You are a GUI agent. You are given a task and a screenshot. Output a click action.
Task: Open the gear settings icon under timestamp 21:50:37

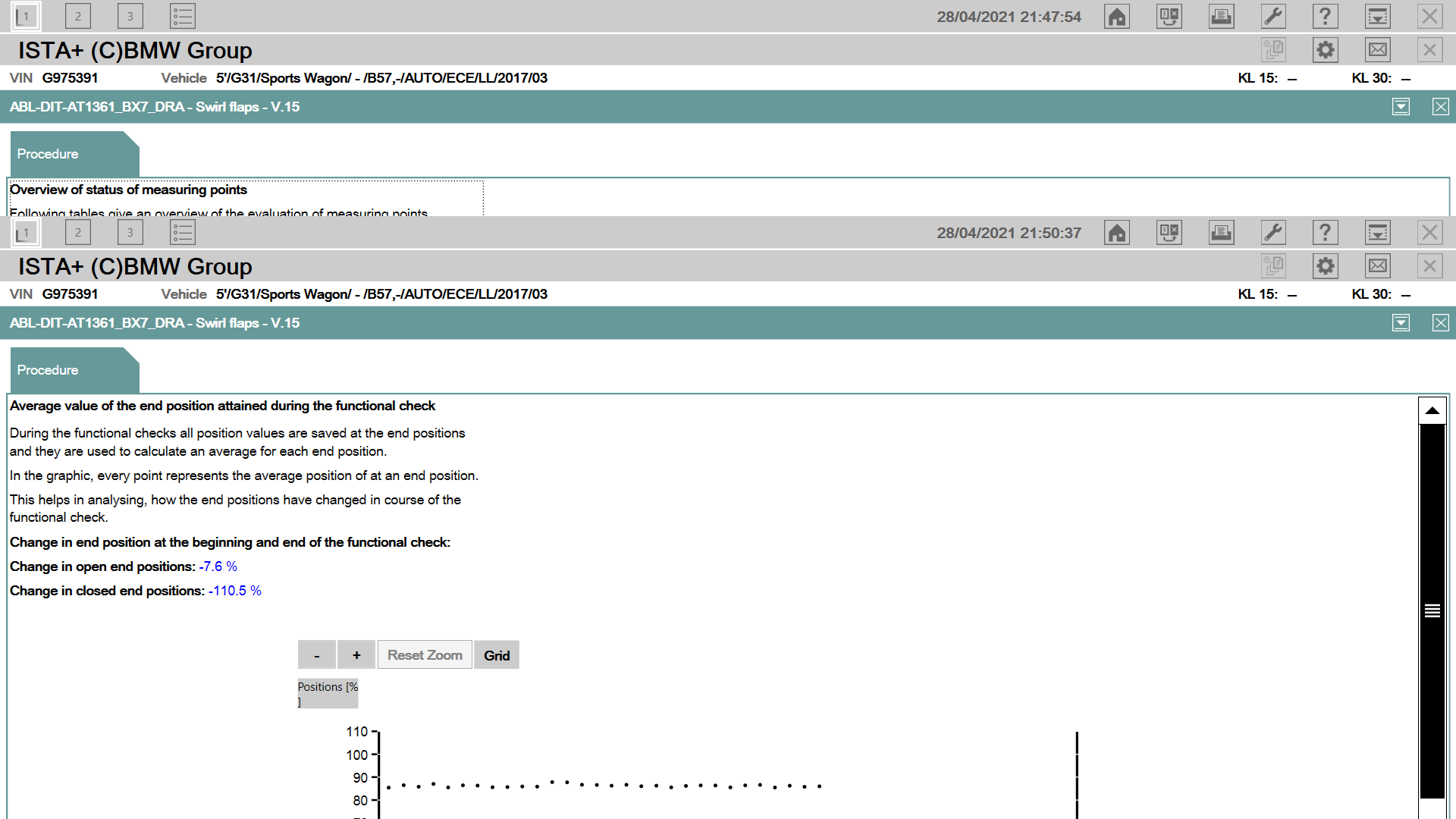click(1325, 267)
